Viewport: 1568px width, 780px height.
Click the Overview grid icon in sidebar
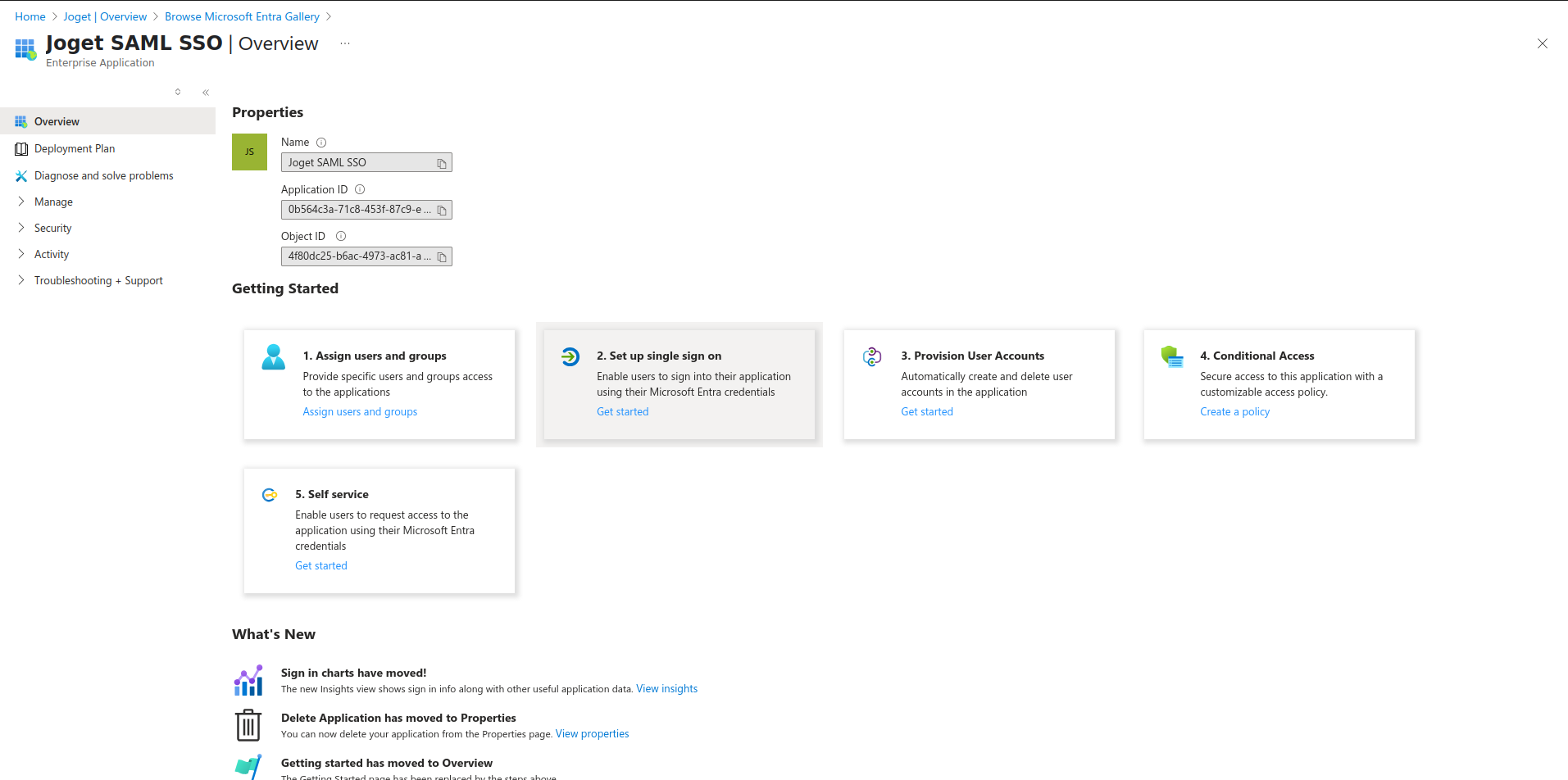21,121
